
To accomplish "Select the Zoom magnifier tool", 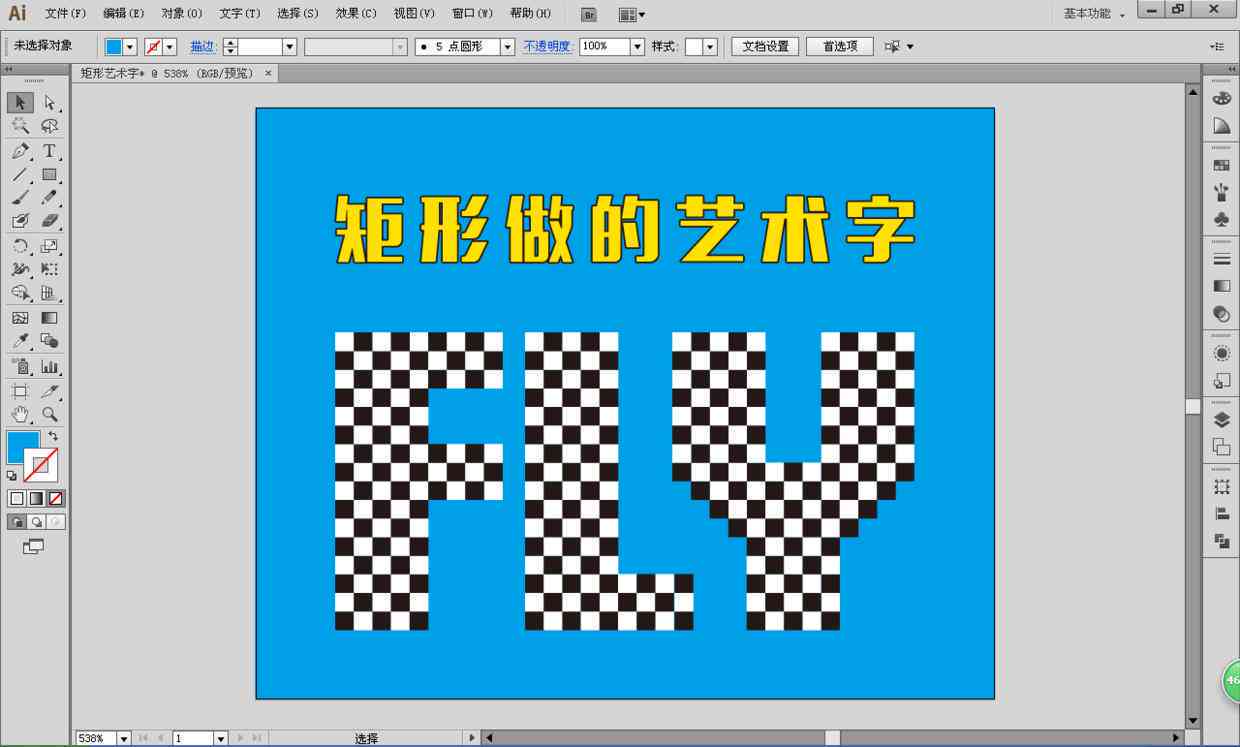I will 49,414.
